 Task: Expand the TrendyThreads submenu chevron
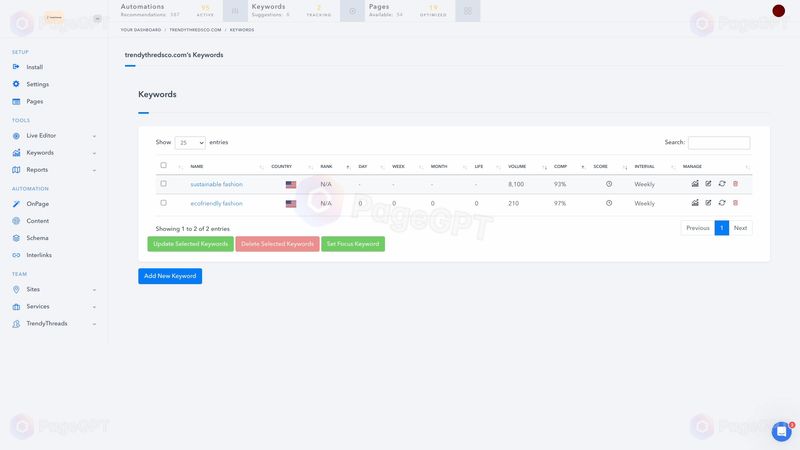tap(94, 324)
